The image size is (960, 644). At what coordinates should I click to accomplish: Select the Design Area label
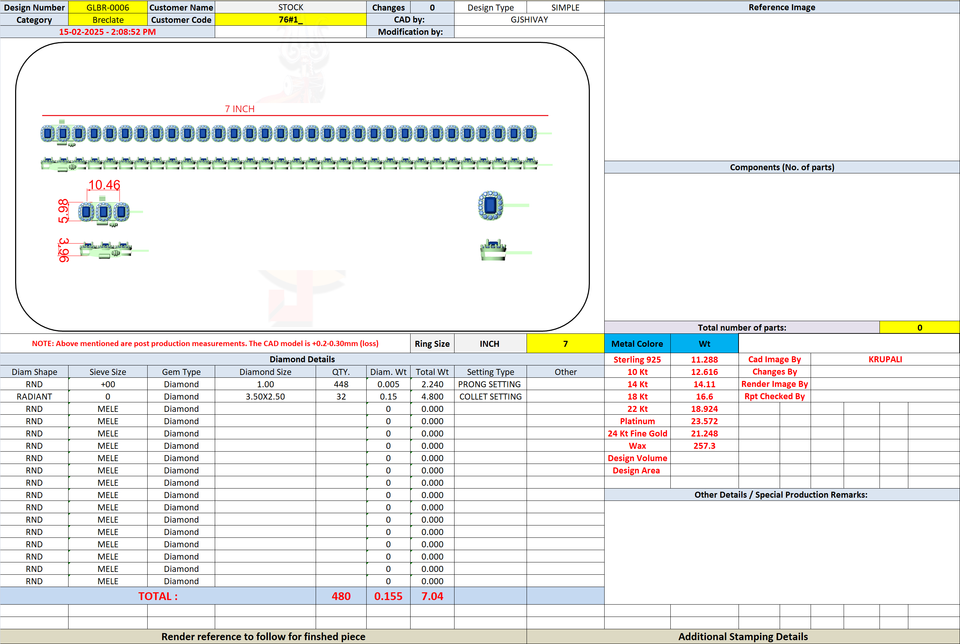(x=637, y=471)
